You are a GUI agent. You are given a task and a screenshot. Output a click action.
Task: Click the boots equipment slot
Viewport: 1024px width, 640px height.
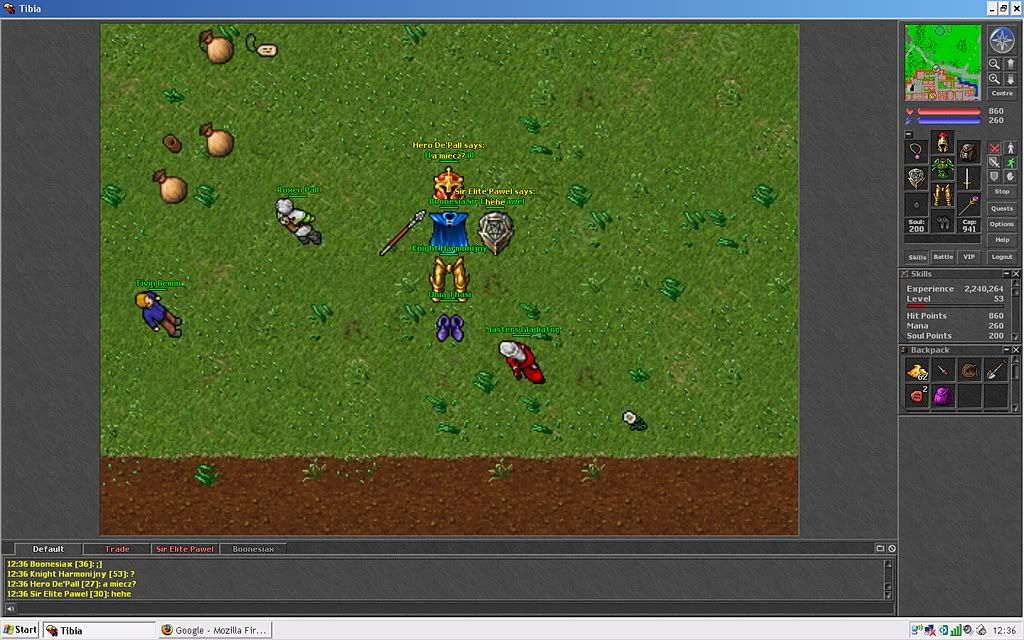[x=942, y=221]
